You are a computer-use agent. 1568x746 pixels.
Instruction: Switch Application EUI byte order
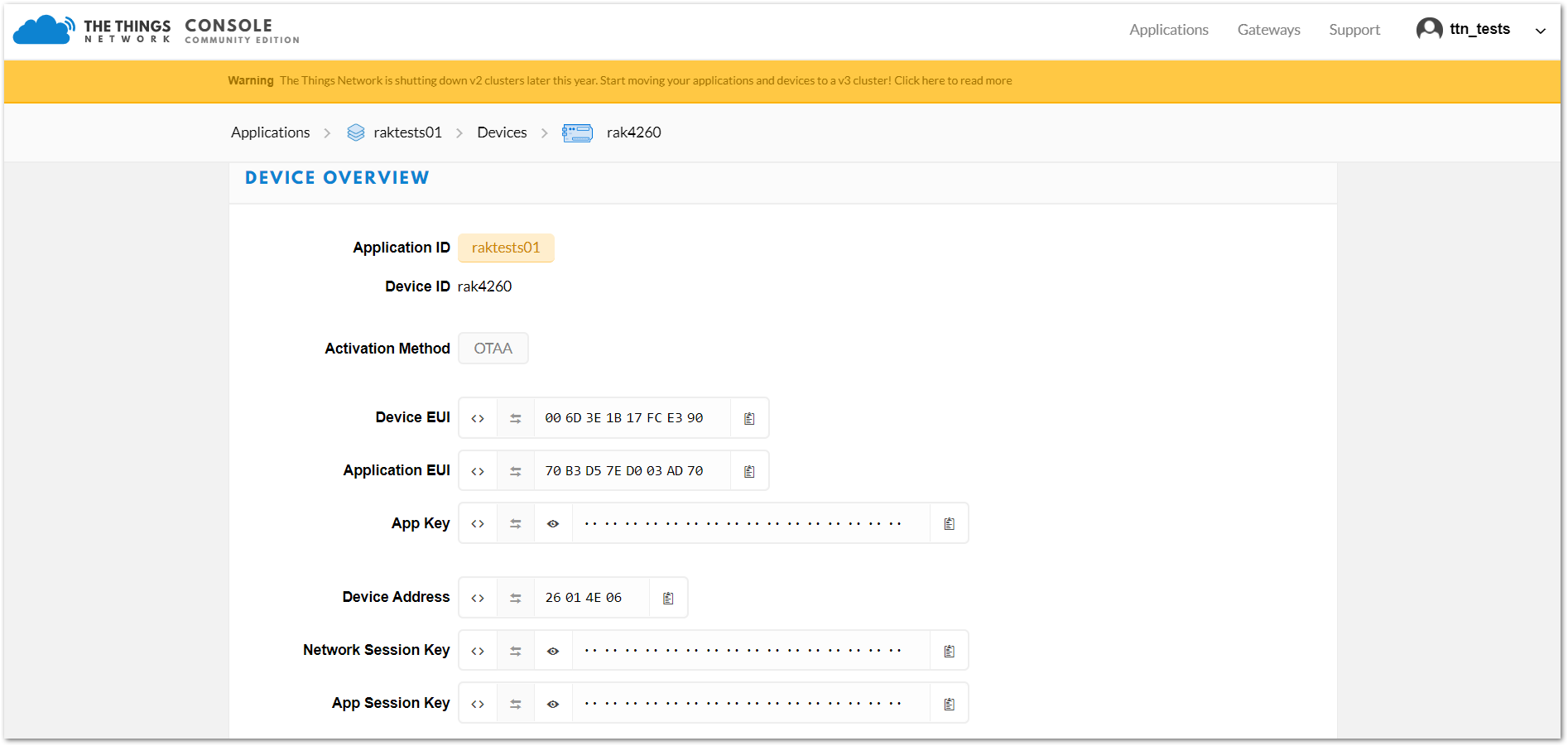click(516, 471)
